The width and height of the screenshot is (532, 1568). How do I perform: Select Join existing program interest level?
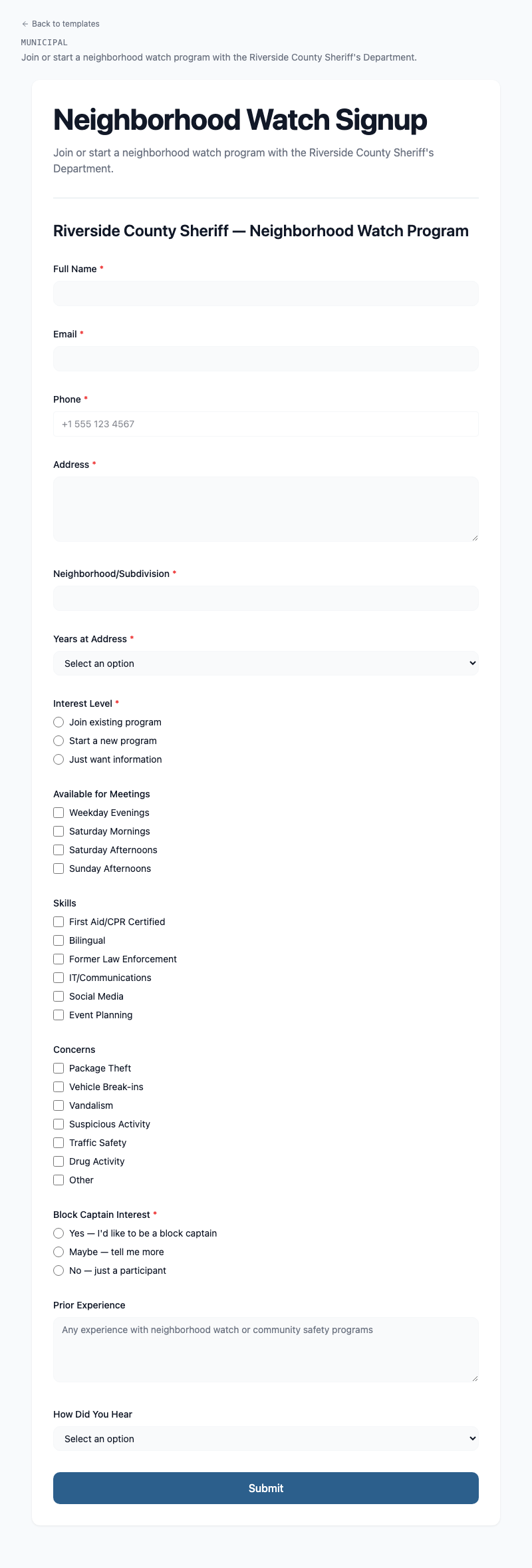(59, 722)
